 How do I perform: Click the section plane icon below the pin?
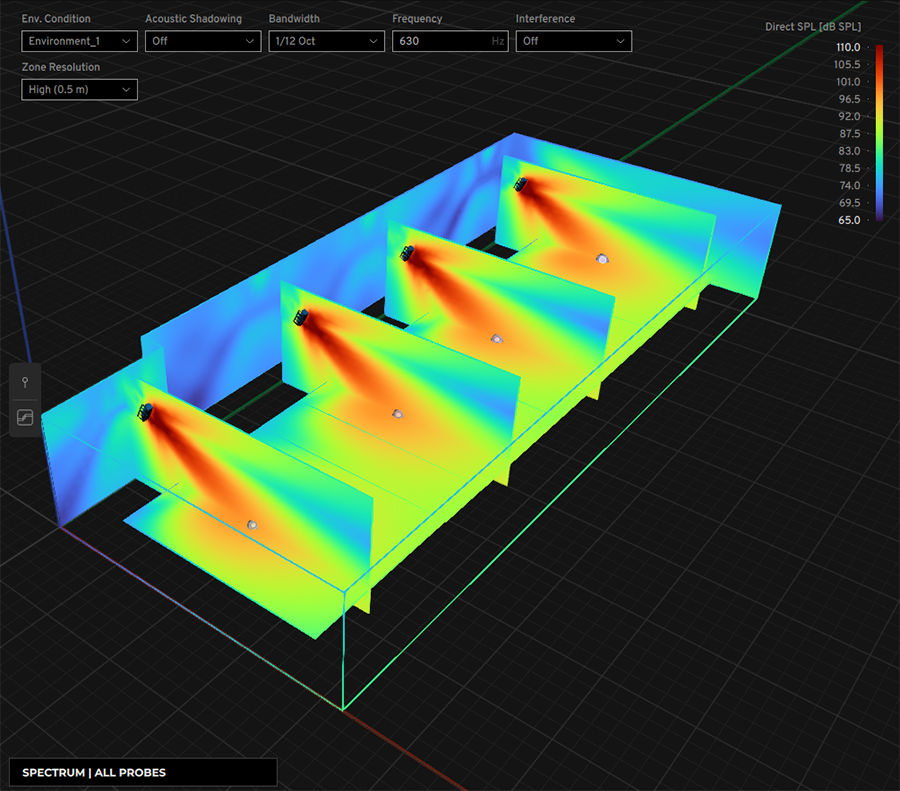click(x=25, y=418)
